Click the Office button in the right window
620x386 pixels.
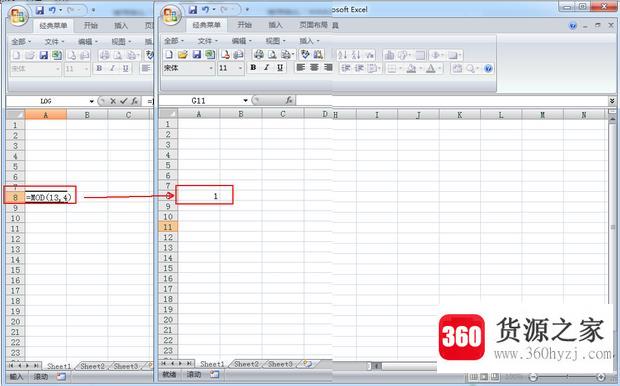coord(171,15)
